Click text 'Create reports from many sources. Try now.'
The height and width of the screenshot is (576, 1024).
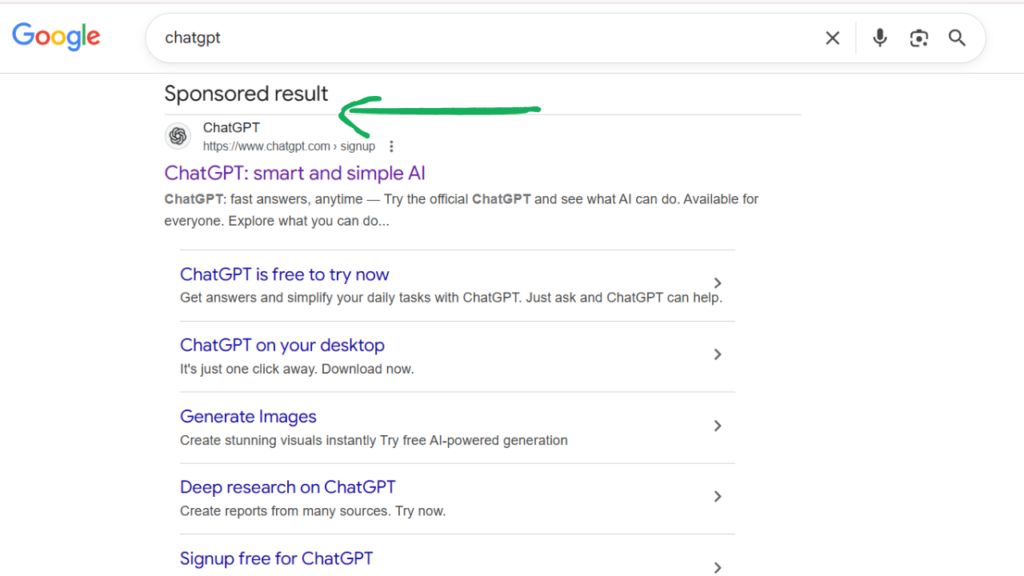(313, 511)
